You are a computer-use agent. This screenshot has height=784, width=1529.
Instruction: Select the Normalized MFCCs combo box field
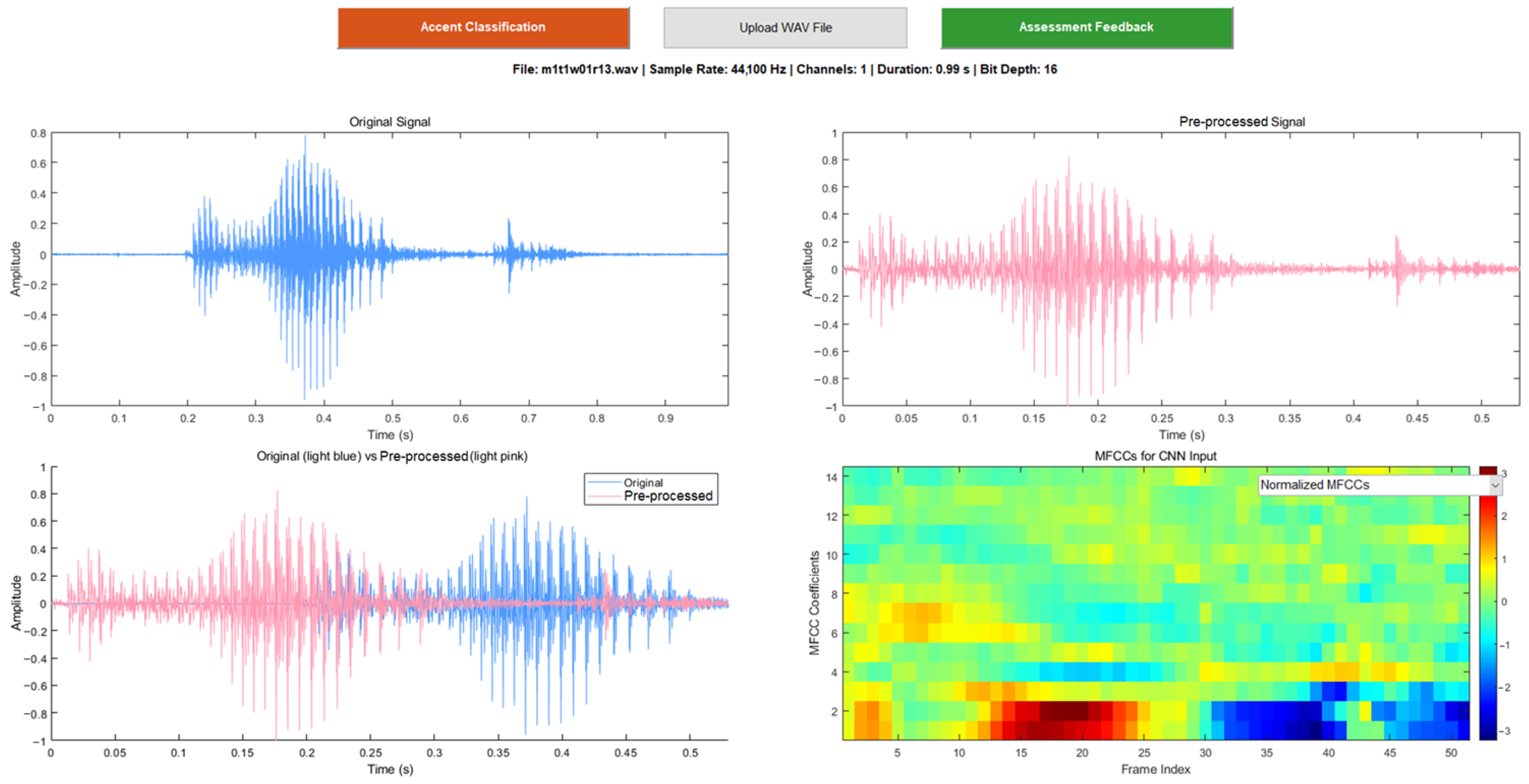click(1380, 485)
